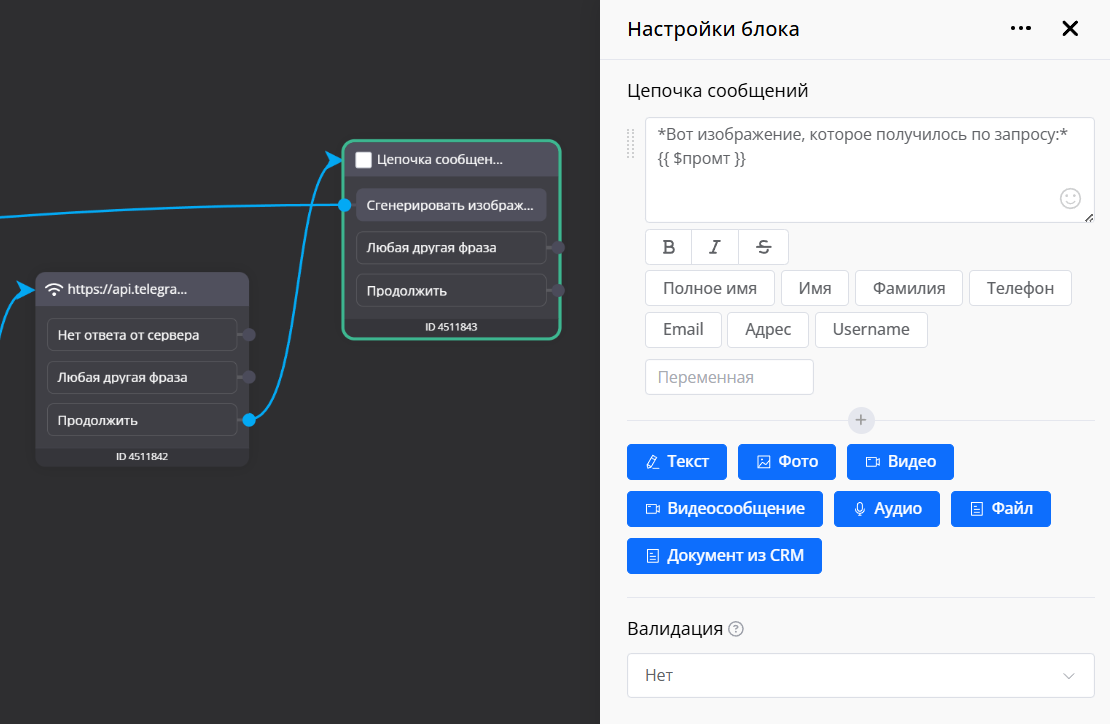
Task: Select the Продолжить output connector dot on API block
Action: click(x=249, y=420)
